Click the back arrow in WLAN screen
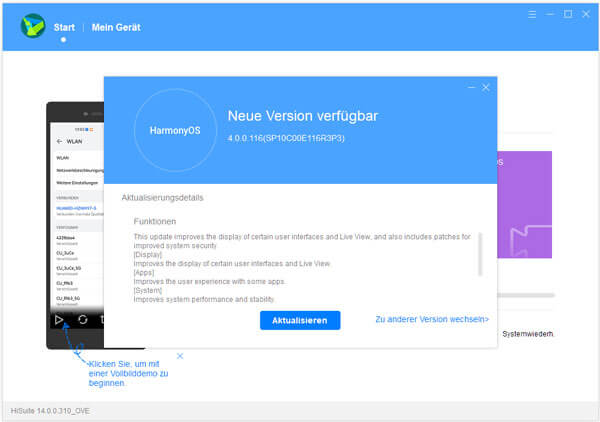 [x=59, y=143]
